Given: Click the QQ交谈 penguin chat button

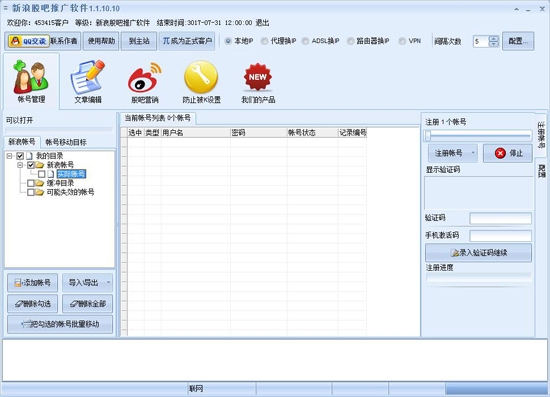Looking at the screenshot, I should click(28, 41).
